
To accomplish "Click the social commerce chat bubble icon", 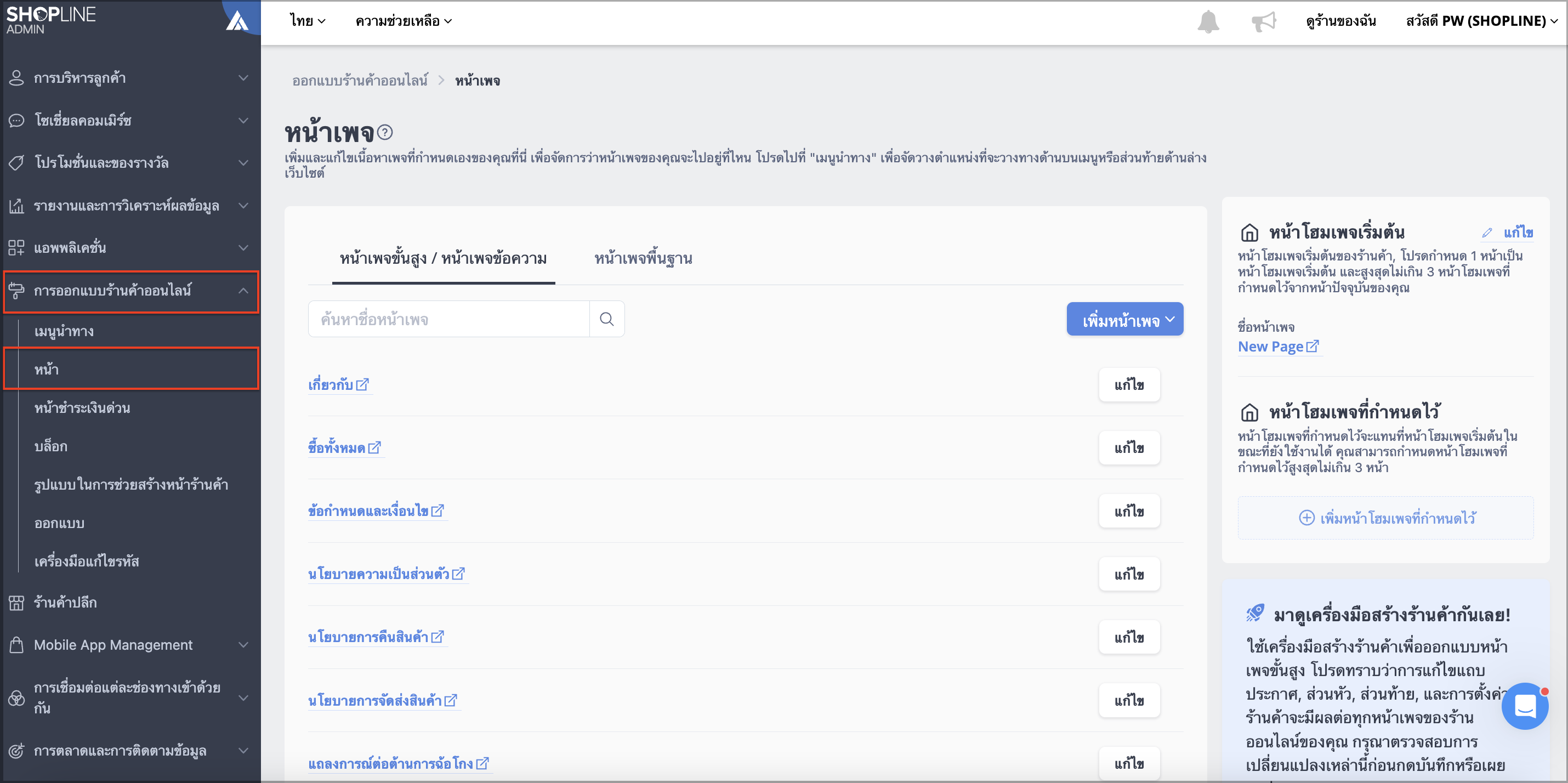I will [x=16, y=121].
